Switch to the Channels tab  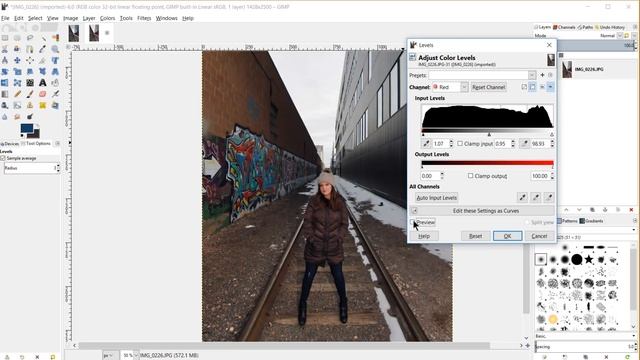(x=564, y=27)
